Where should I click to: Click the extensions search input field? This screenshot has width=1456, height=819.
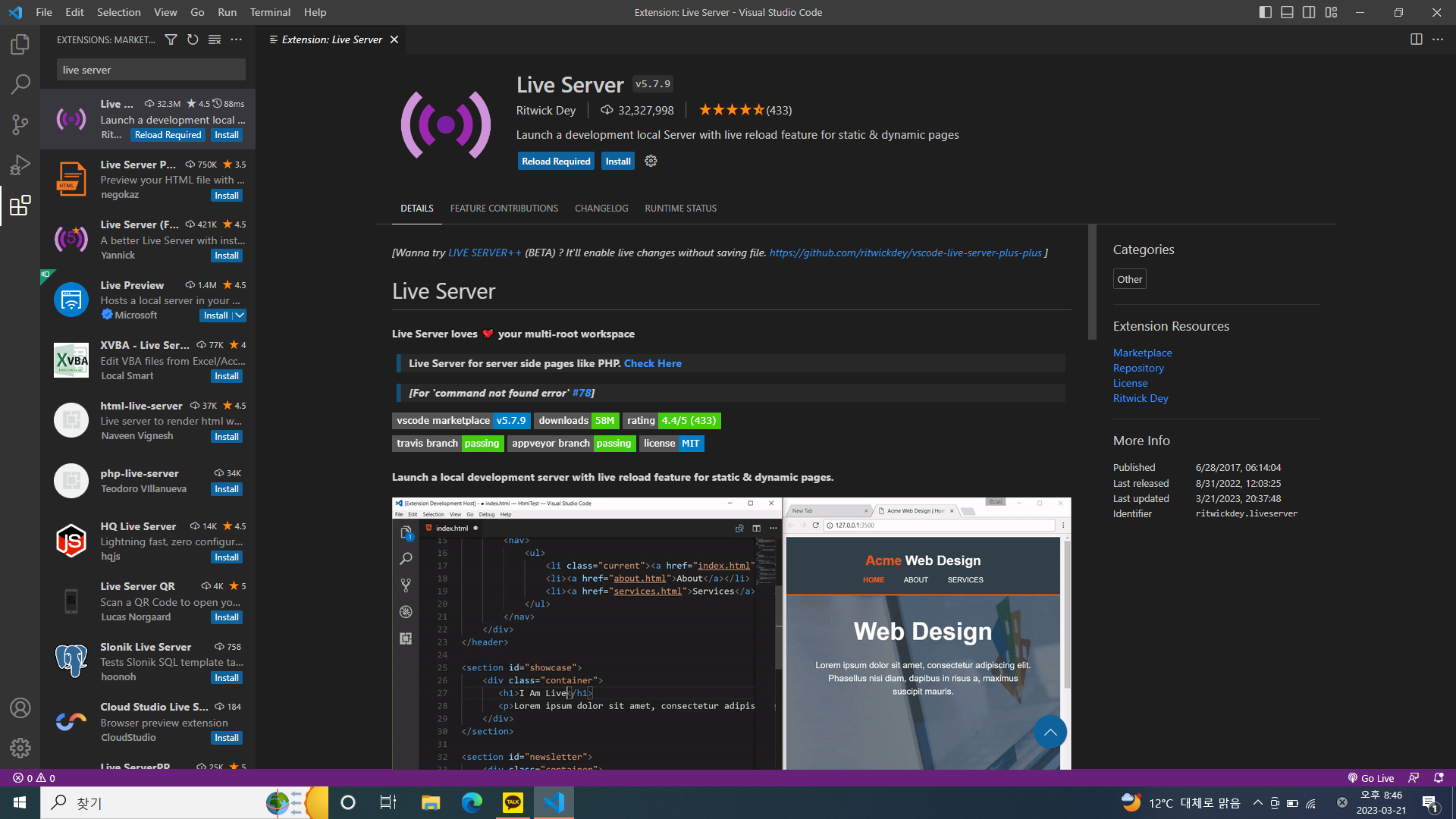coord(151,70)
